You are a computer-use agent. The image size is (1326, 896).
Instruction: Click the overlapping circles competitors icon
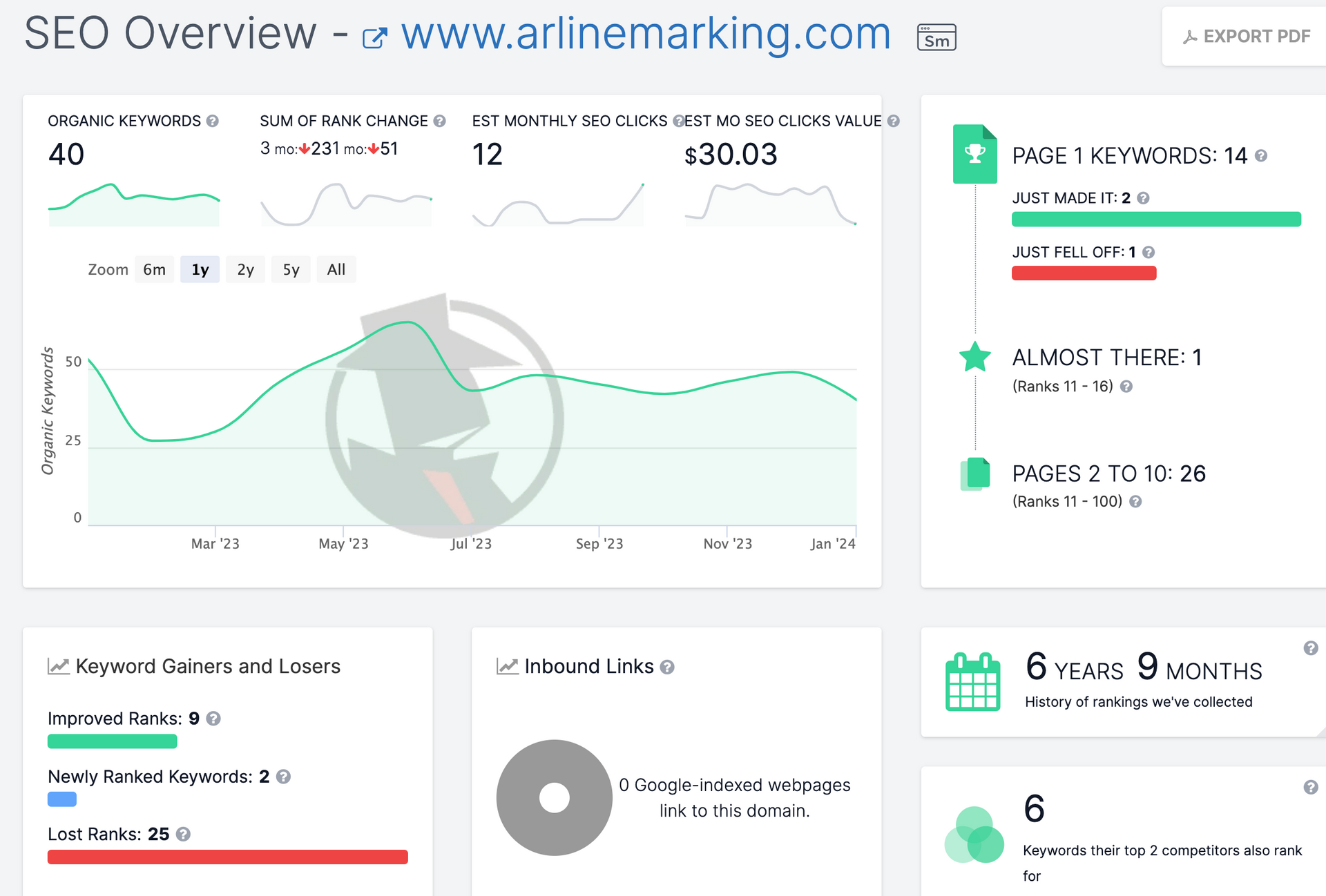[974, 835]
